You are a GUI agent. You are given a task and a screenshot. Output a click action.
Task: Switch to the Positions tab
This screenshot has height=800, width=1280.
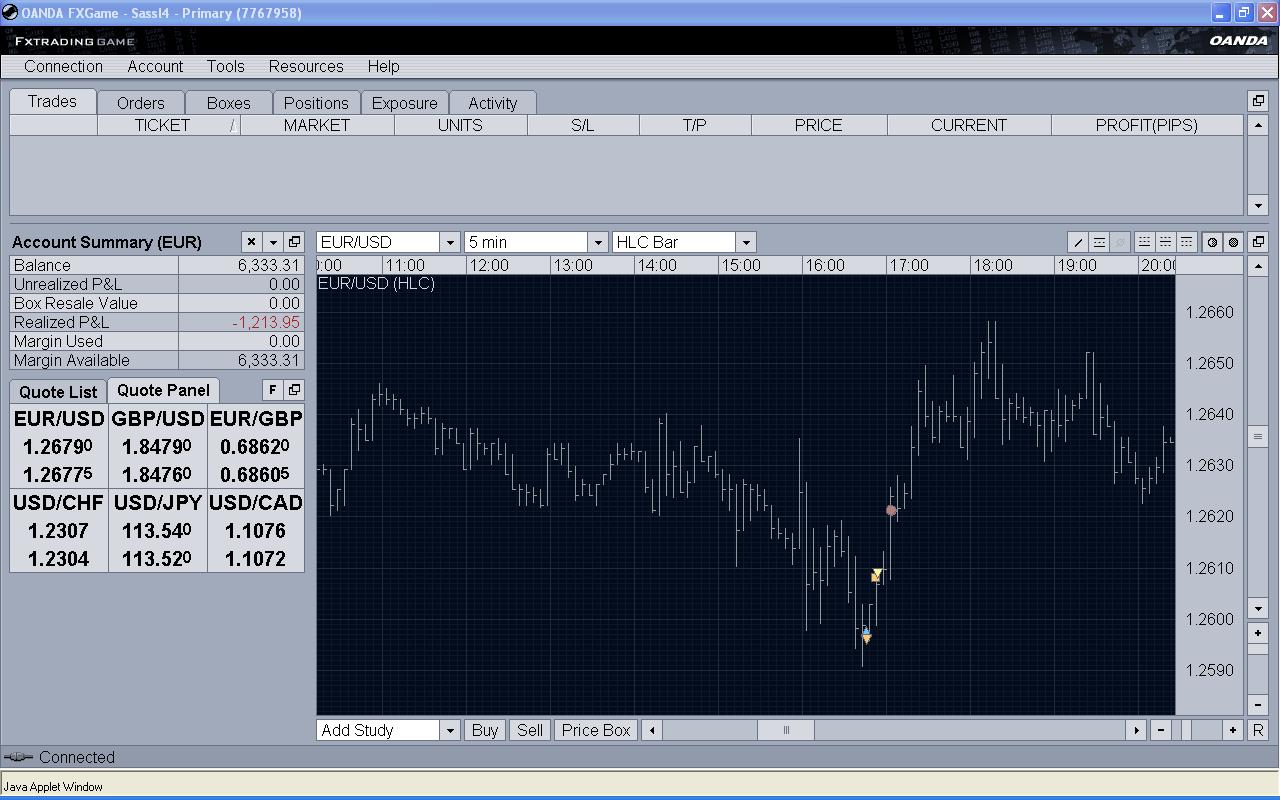click(316, 103)
